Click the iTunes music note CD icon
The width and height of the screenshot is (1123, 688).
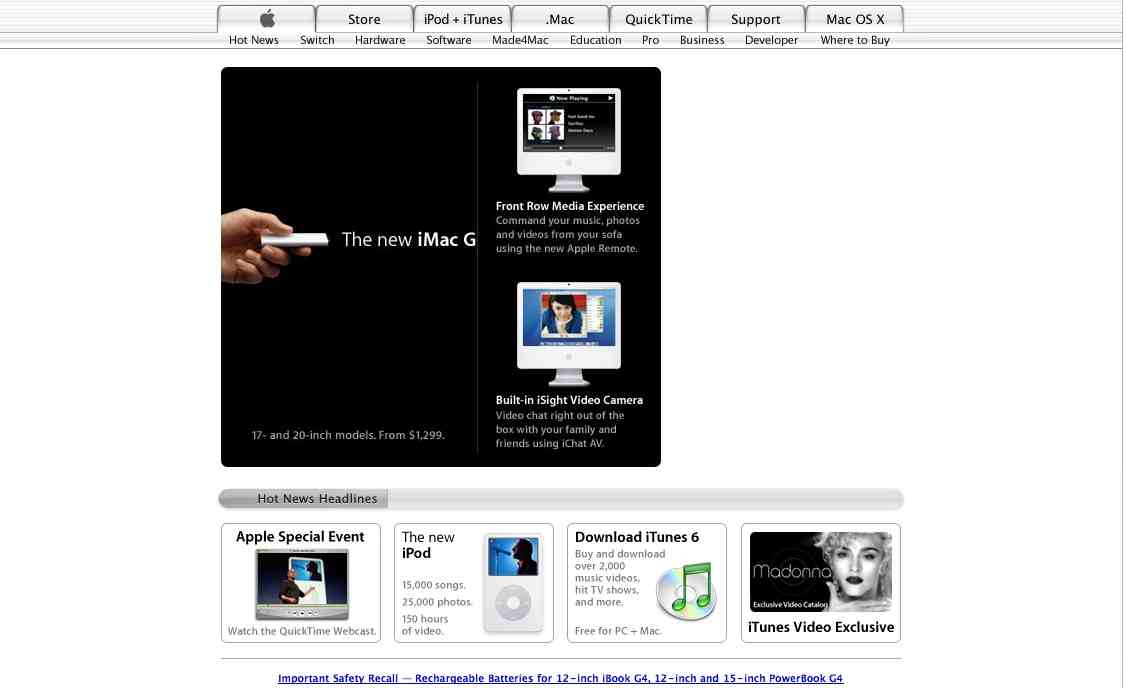pos(685,591)
